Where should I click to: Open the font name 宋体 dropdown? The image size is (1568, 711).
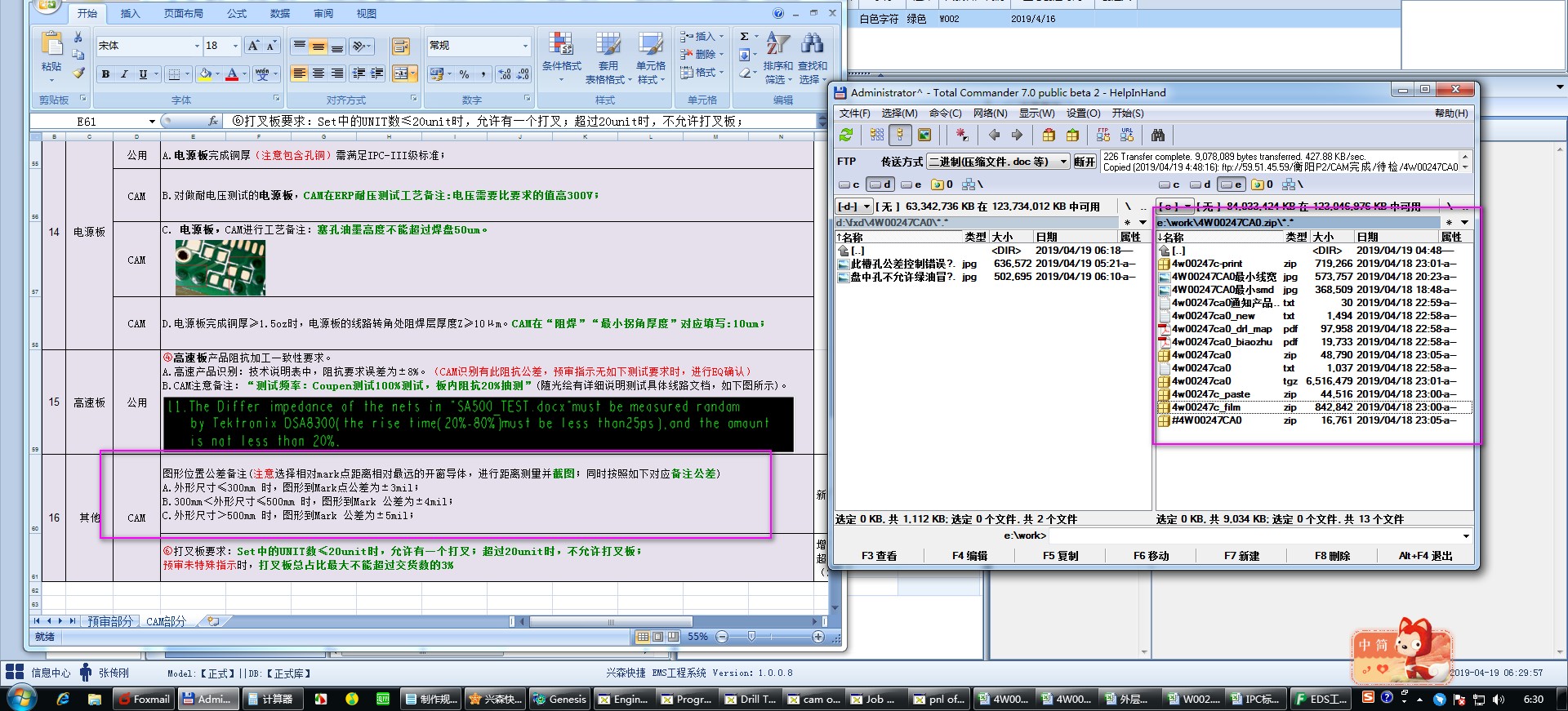(x=197, y=46)
